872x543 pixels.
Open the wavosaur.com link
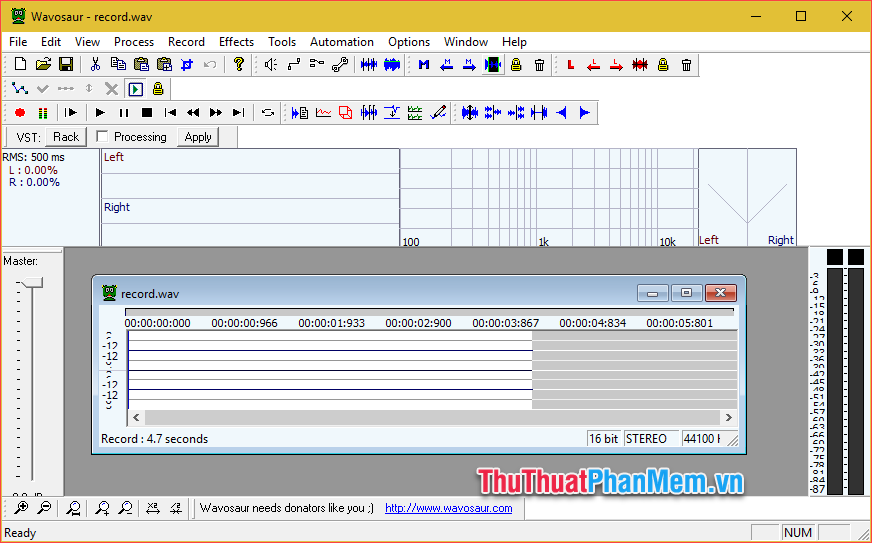pyautogui.click(x=449, y=508)
